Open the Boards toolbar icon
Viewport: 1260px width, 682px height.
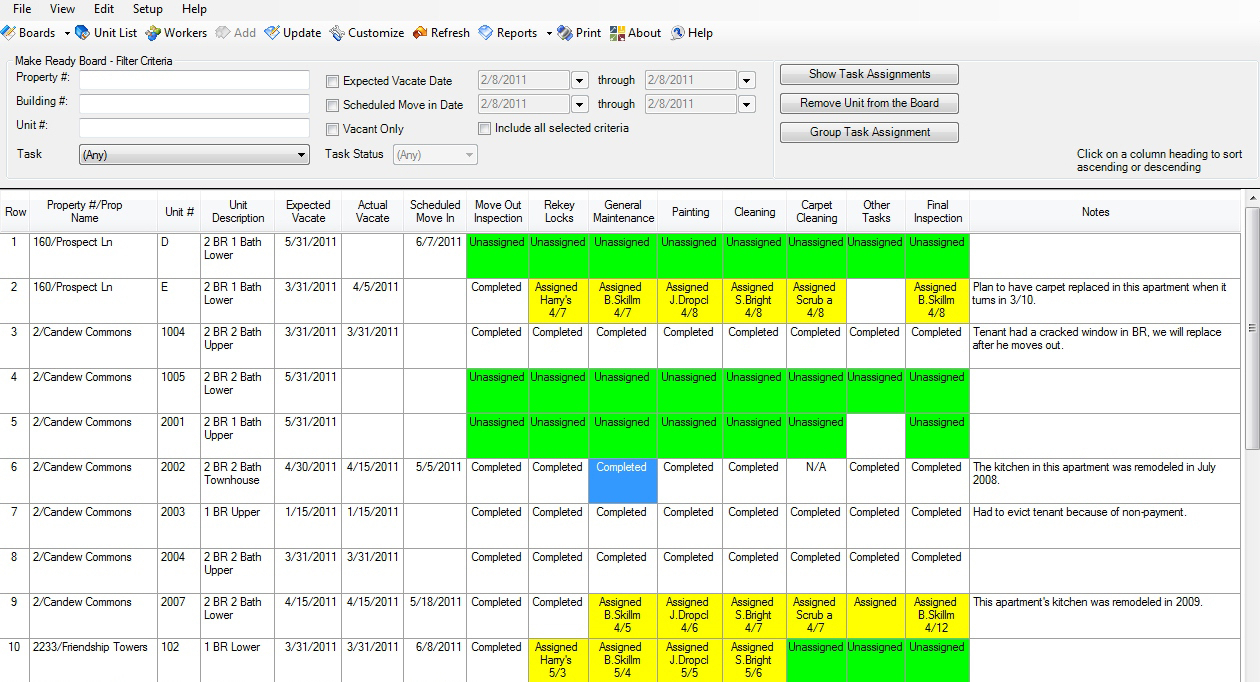pos(11,33)
